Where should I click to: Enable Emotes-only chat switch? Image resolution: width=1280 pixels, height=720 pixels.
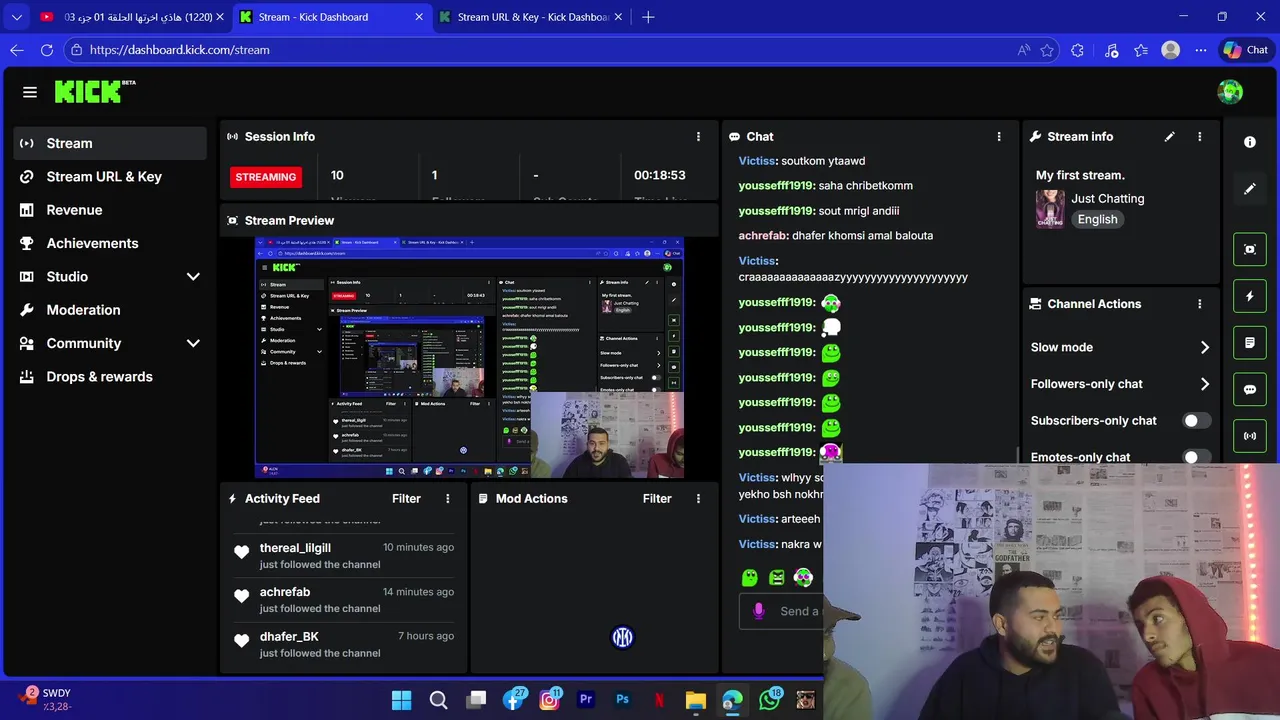click(x=1196, y=457)
